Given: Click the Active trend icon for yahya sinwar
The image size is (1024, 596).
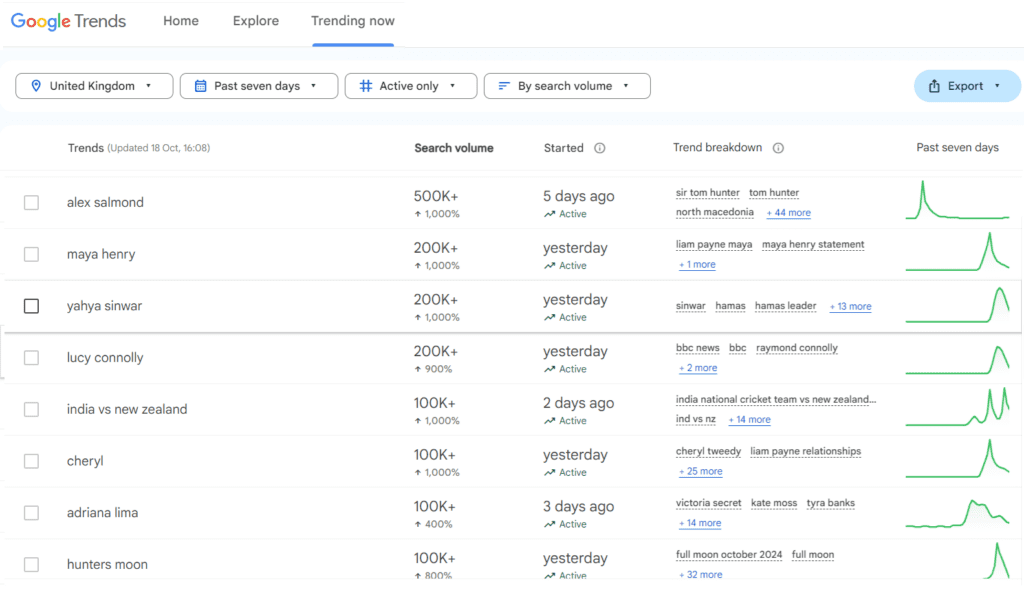Looking at the screenshot, I should [549, 317].
